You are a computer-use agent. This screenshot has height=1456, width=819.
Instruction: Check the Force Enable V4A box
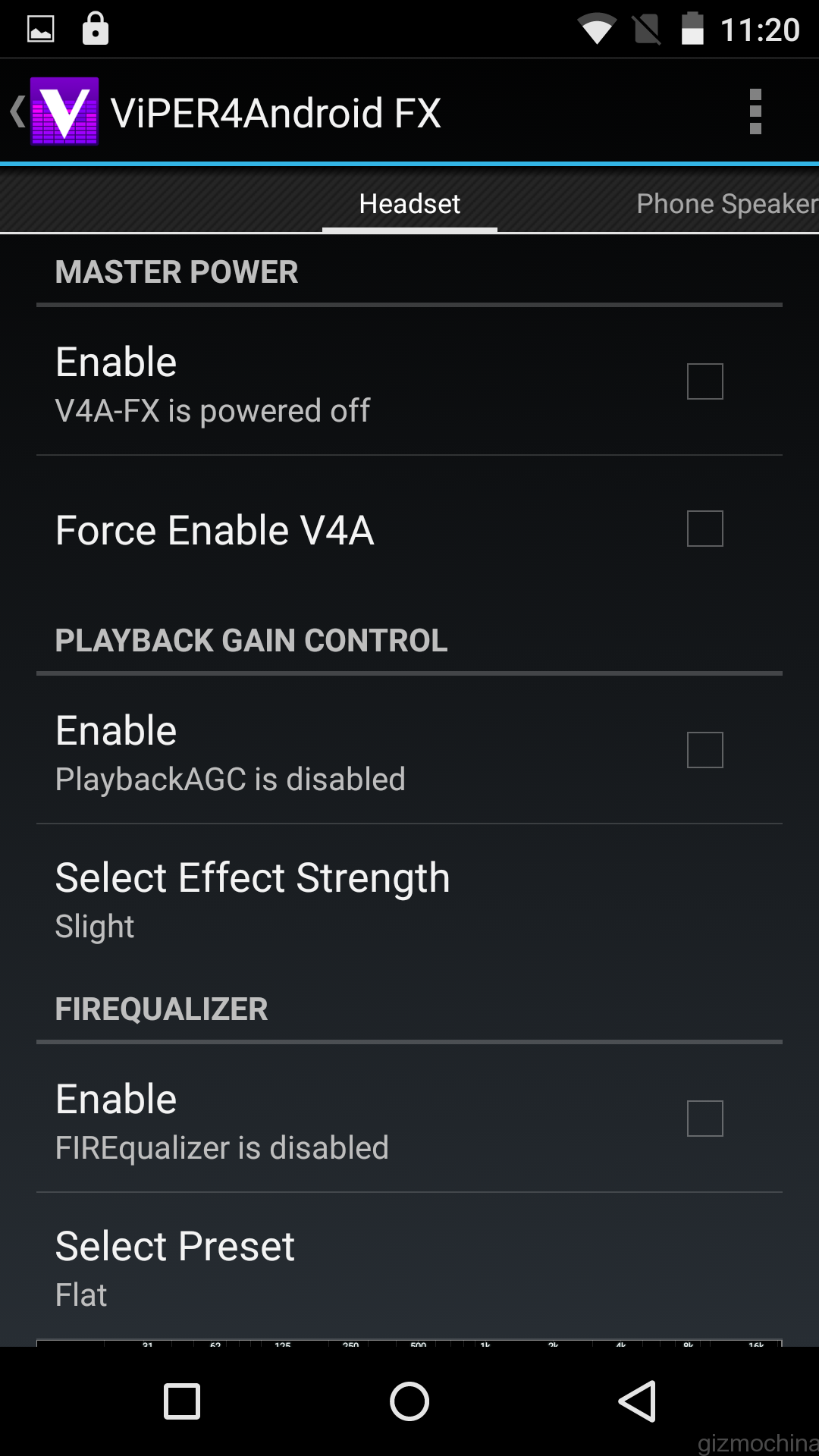704,529
